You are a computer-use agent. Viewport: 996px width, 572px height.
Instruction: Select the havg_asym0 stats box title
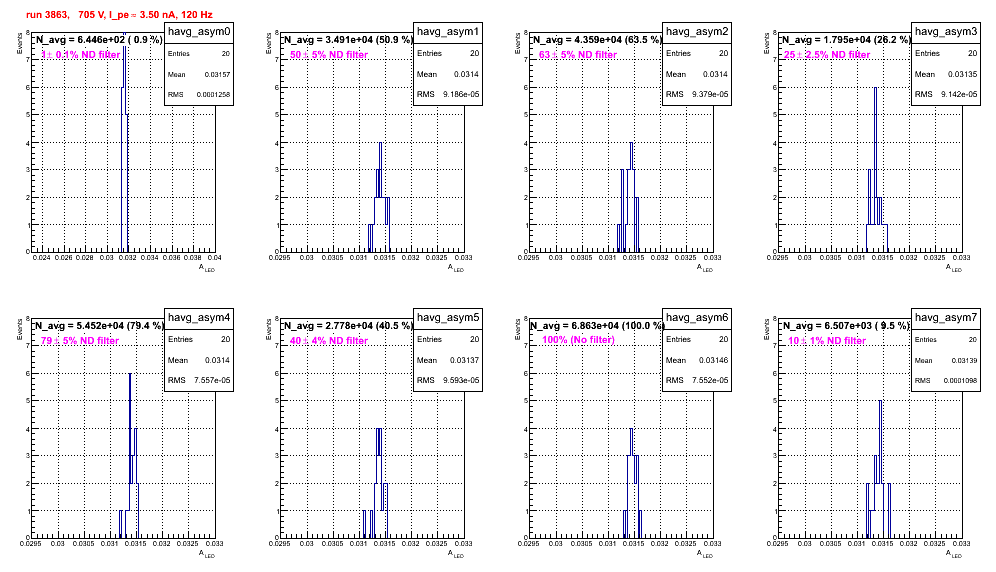(199, 31)
